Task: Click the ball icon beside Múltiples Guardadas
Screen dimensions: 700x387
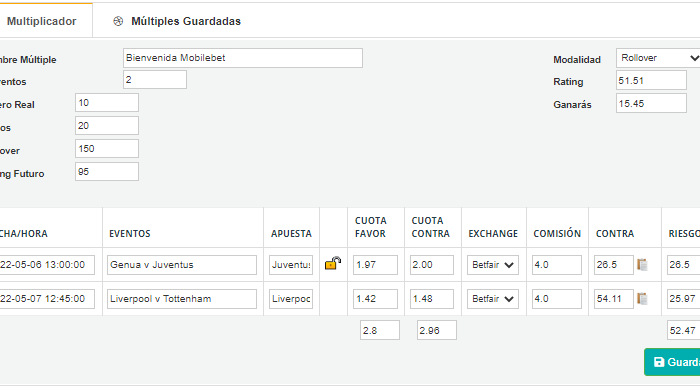Action: (x=118, y=21)
